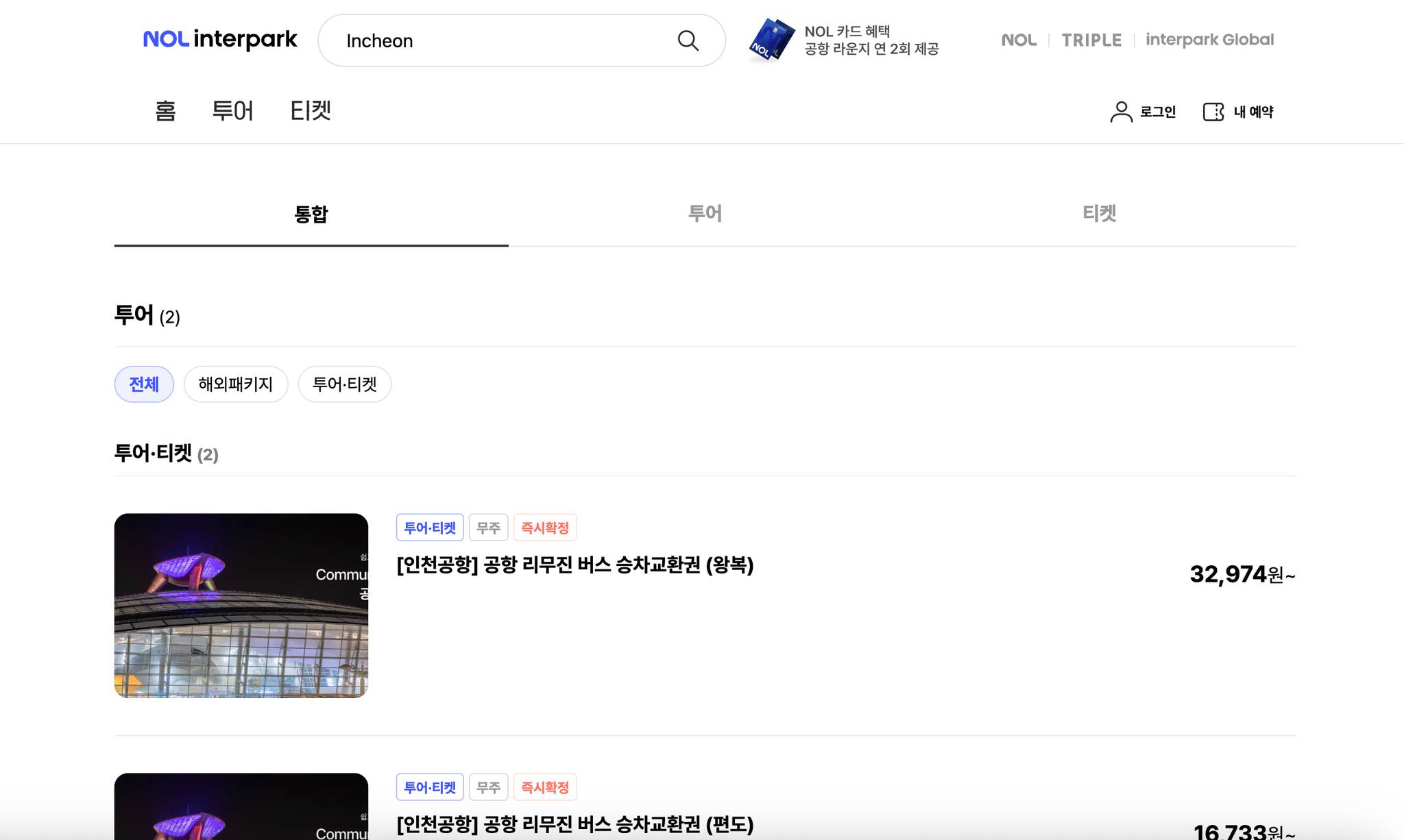The width and height of the screenshot is (1404, 840).
Task: Open the one-way (편도) limousine bus listing
Action: click(574, 824)
